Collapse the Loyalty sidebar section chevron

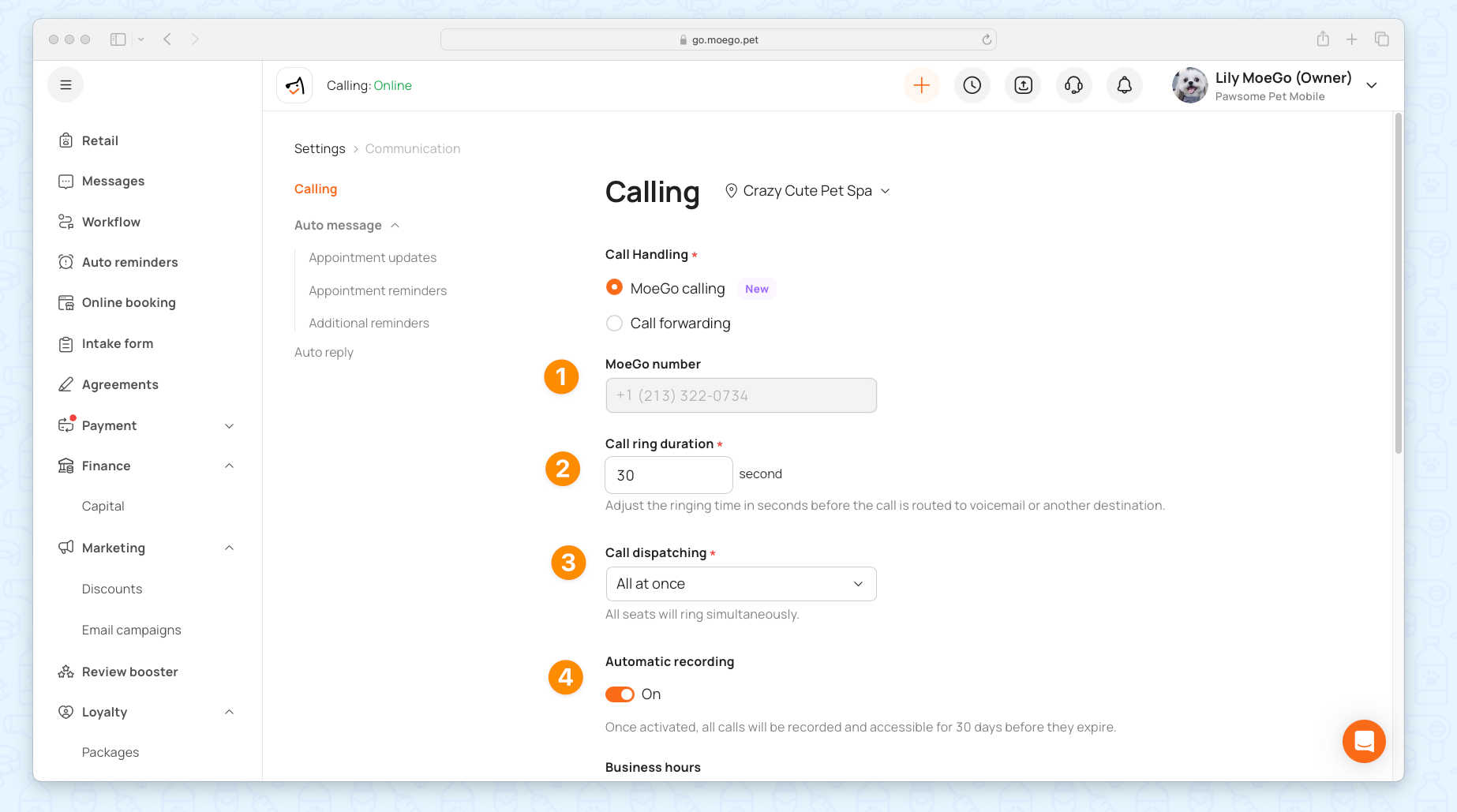(230, 712)
